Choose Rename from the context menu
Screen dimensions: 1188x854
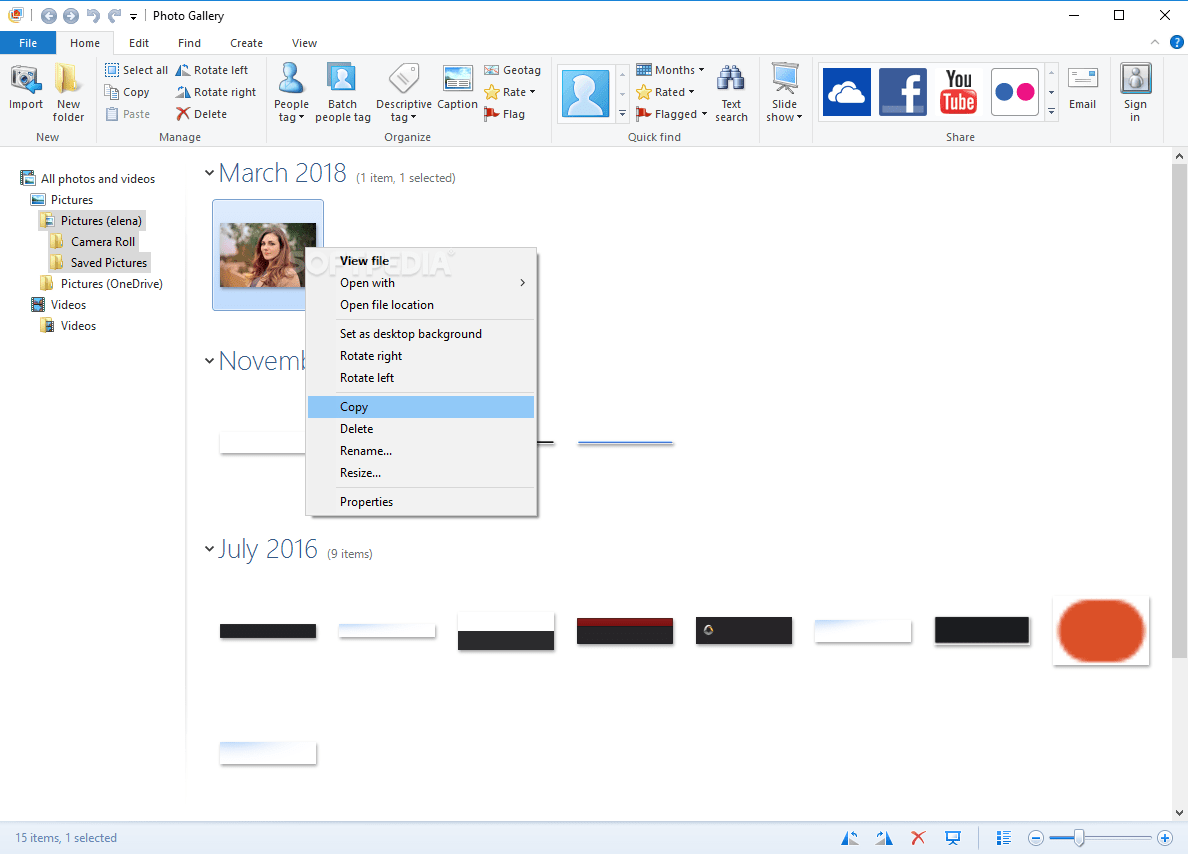point(366,450)
